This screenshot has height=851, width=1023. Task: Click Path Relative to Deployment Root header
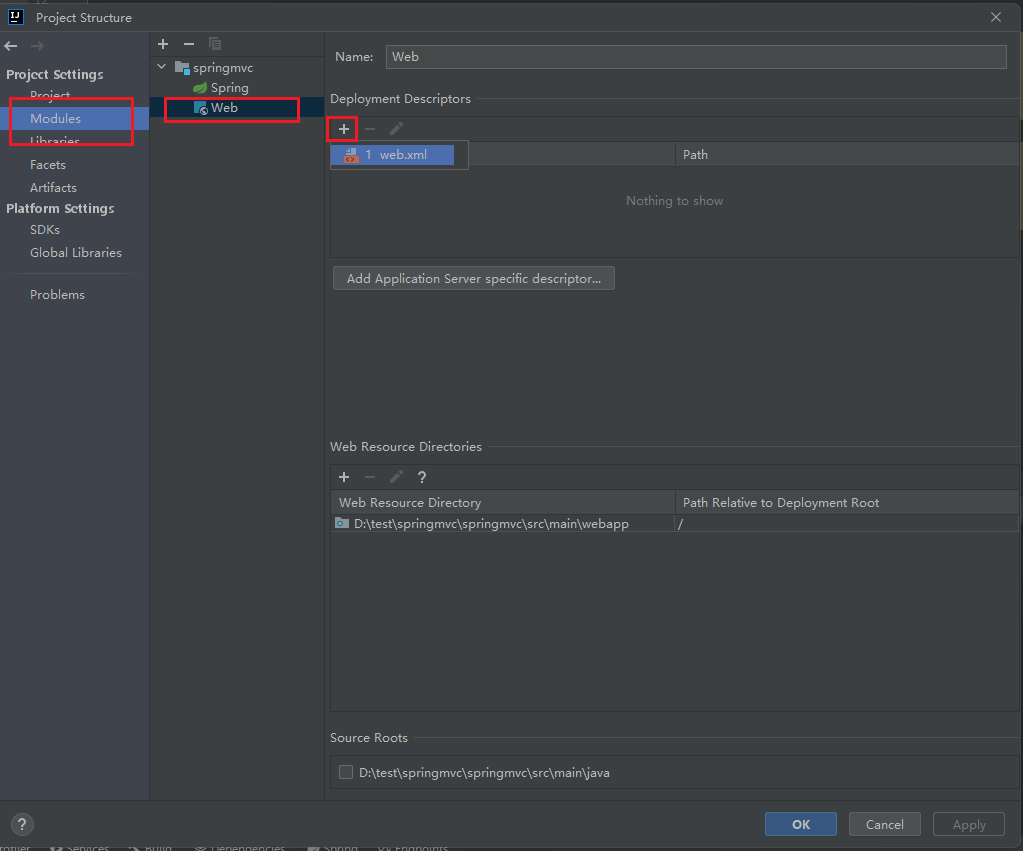point(847,503)
